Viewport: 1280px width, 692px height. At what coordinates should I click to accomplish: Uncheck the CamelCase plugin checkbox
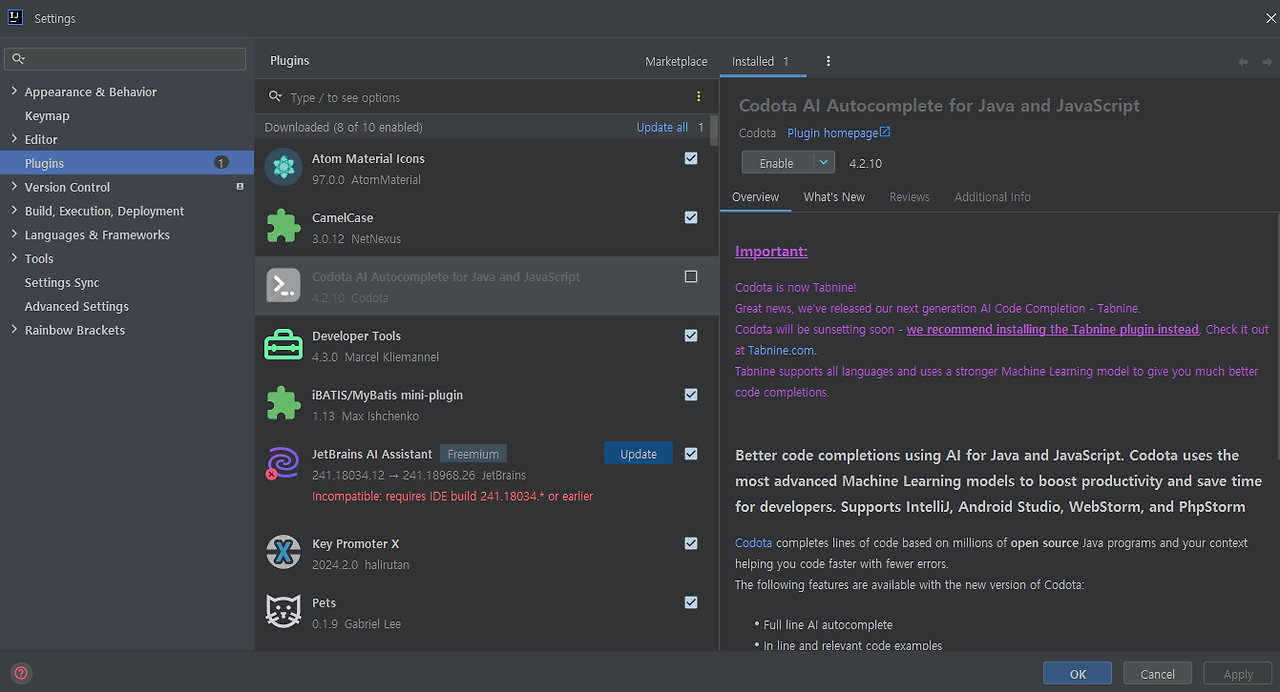tap(691, 217)
